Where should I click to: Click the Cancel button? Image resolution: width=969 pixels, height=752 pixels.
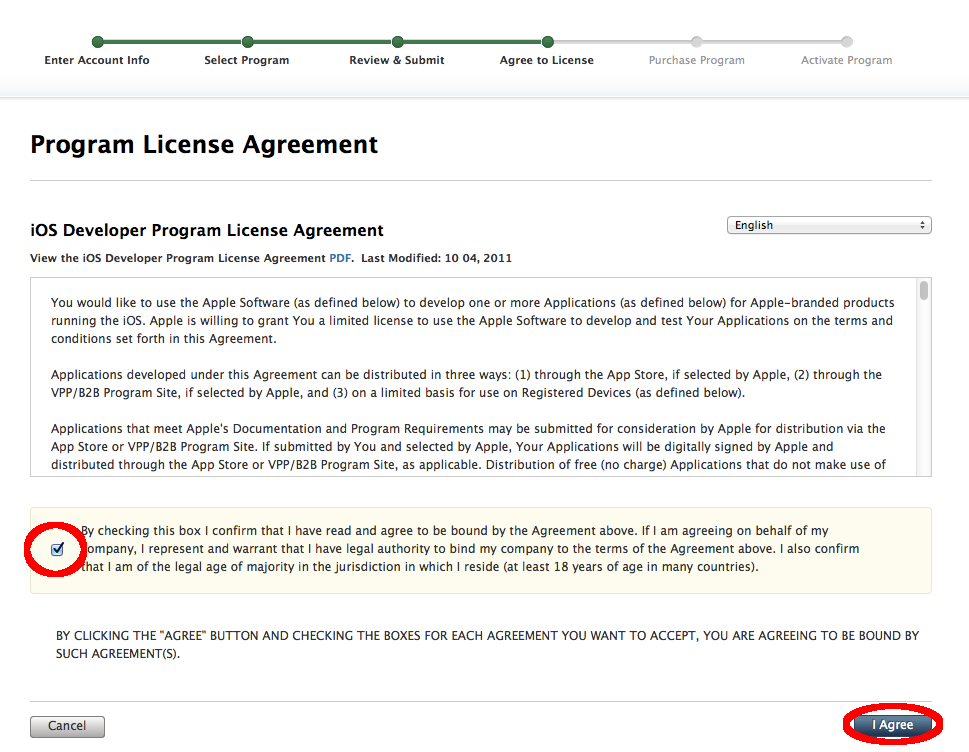pyautogui.click(x=67, y=726)
